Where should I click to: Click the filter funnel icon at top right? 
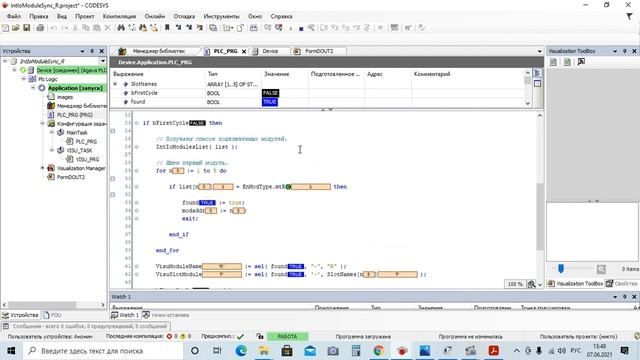(629, 16)
